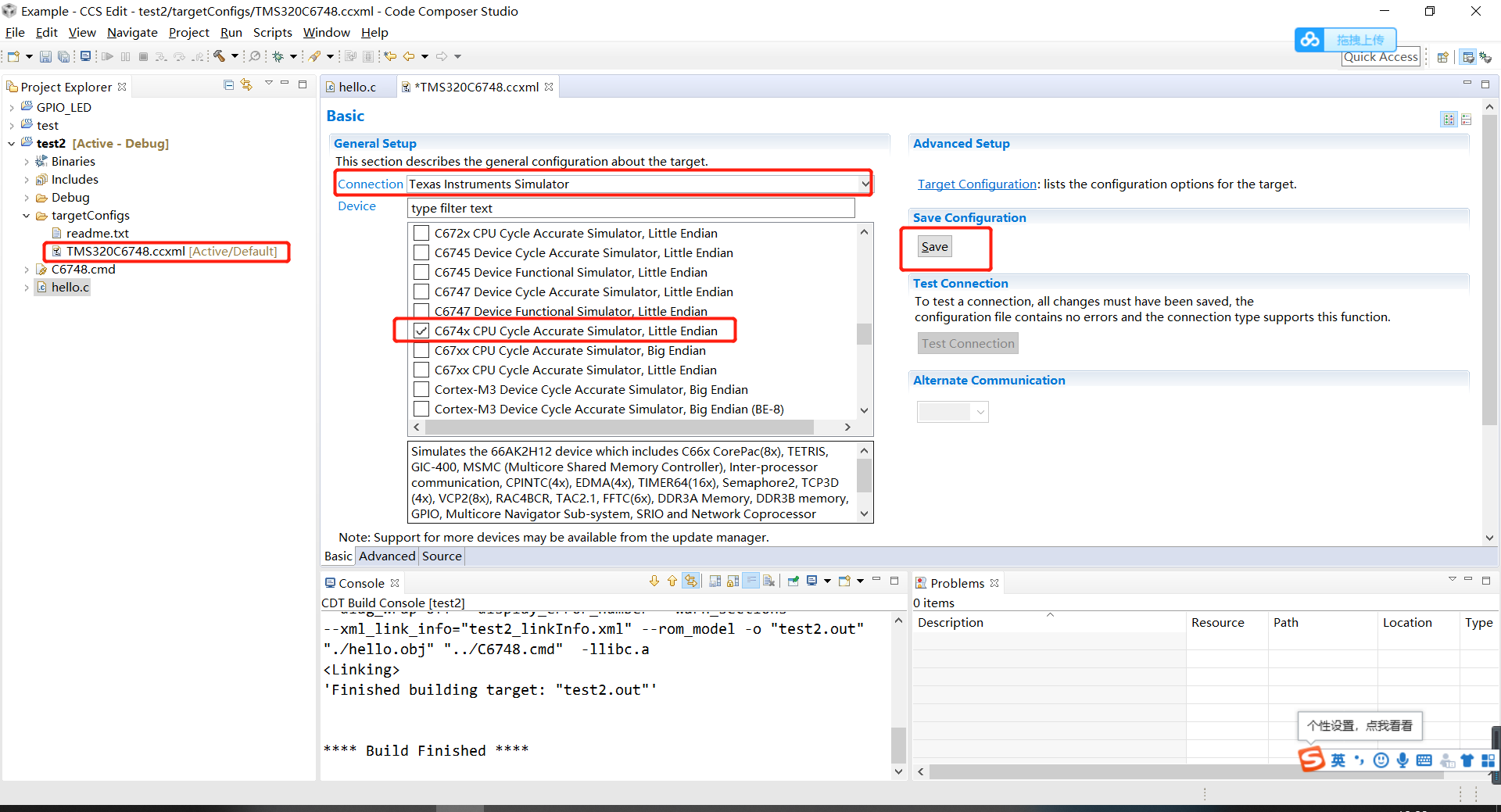Click the Test Connection button
The height and width of the screenshot is (812, 1501).
[968, 343]
